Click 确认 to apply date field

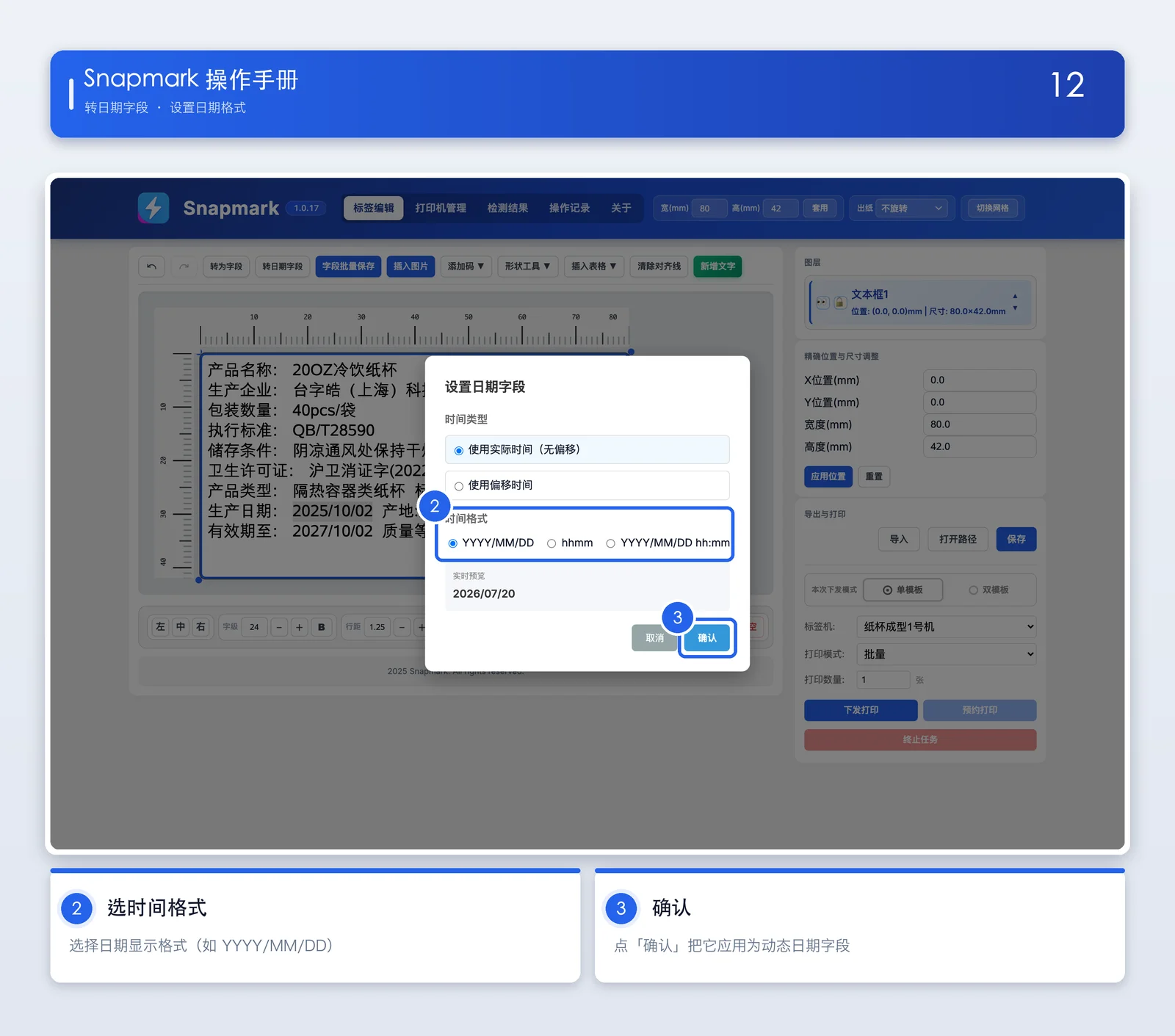pyautogui.click(x=707, y=638)
